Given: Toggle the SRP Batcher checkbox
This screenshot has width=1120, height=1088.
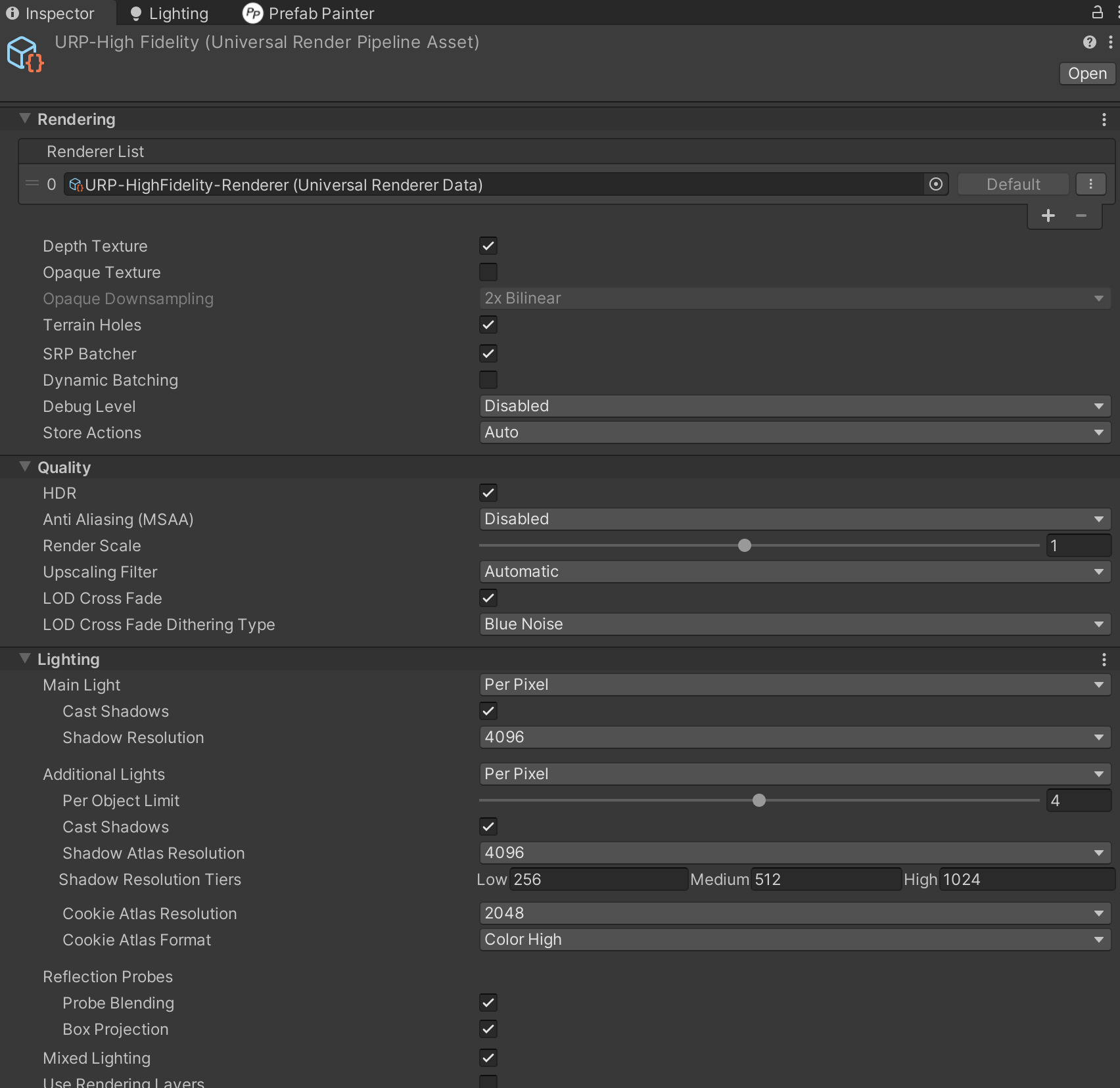Looking at the screenshot, I should point(488,353).
